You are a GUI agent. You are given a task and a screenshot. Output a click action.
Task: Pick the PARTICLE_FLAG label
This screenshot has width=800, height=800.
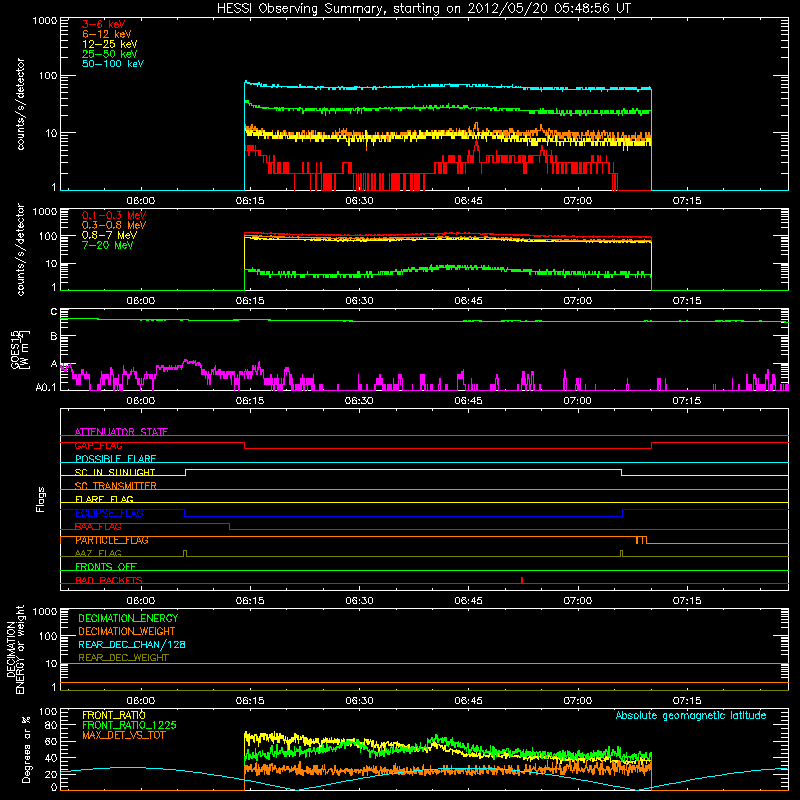(112, 540)
